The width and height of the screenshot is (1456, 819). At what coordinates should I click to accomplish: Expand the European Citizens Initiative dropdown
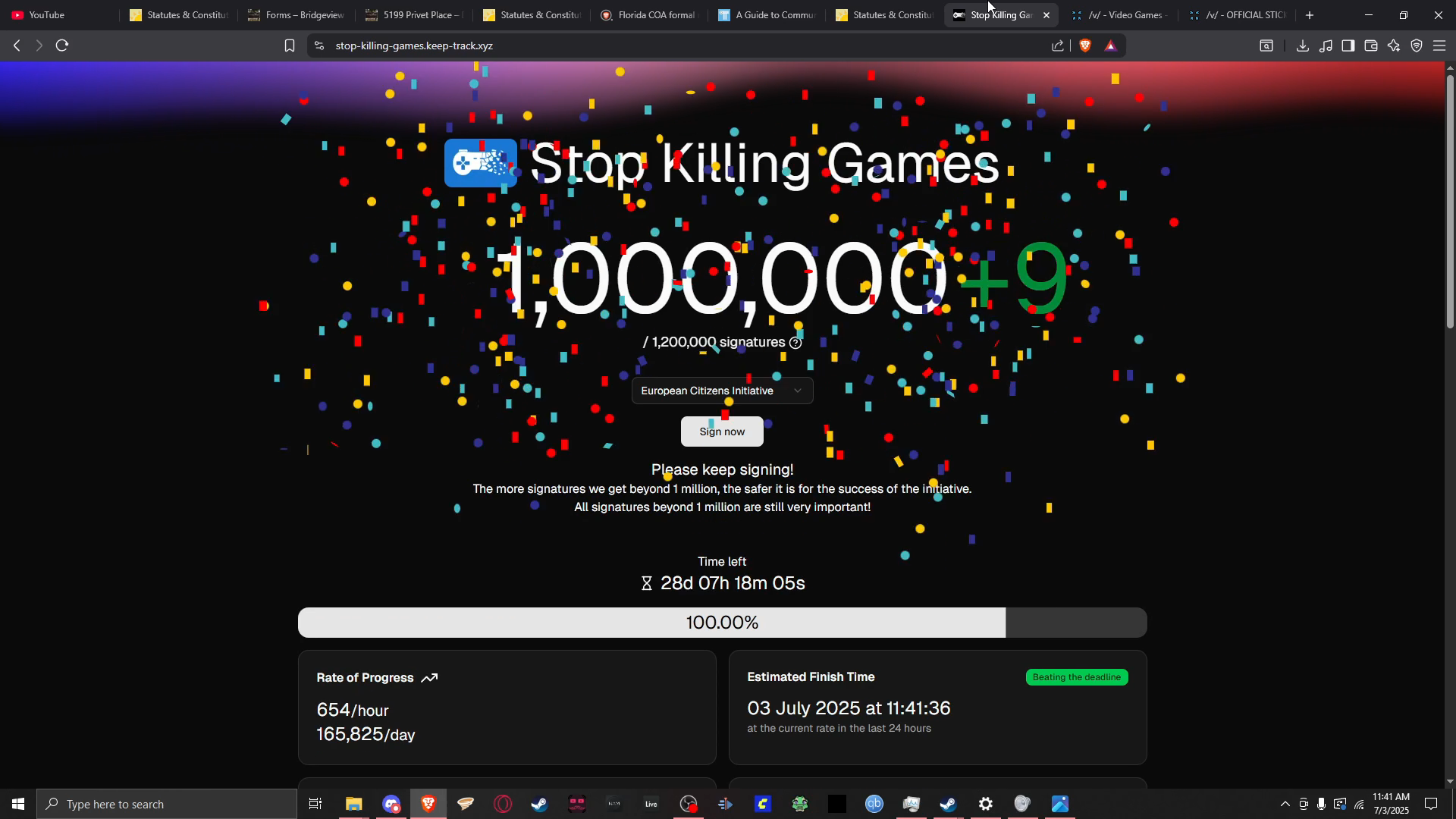pyautogui.click(x=722, y=391)
